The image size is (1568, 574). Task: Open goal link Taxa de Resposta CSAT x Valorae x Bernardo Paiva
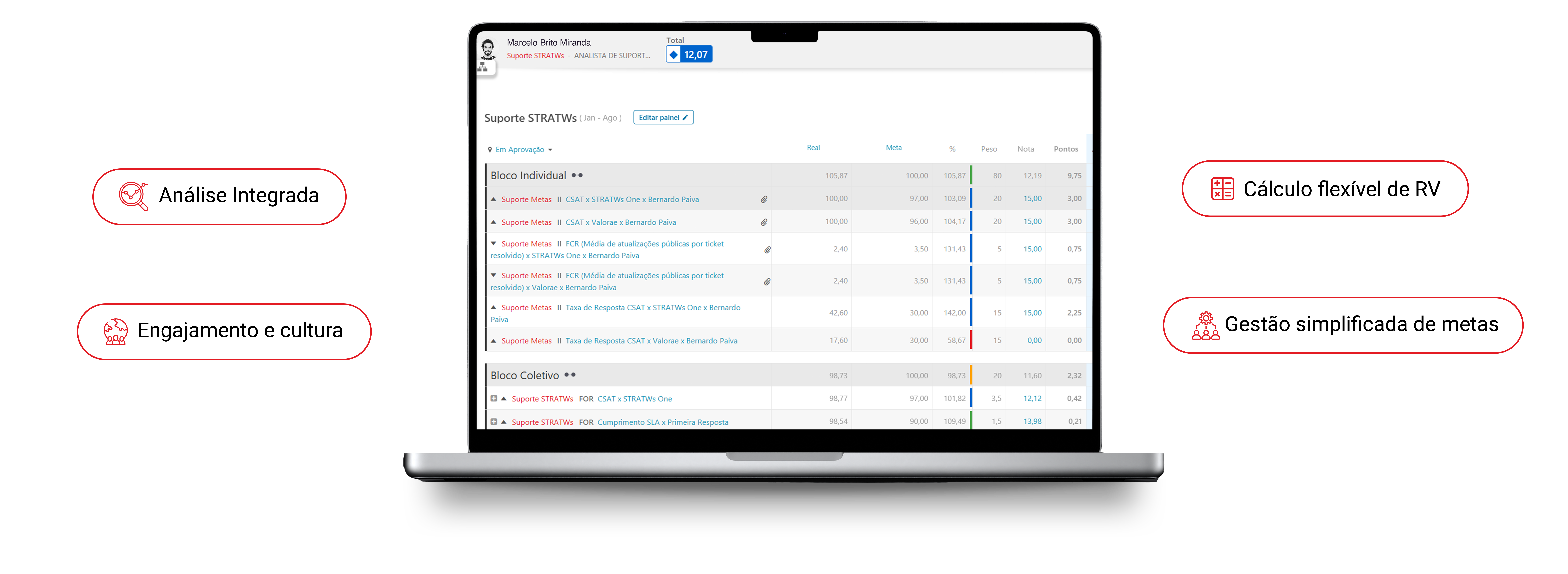click(651, 341)
